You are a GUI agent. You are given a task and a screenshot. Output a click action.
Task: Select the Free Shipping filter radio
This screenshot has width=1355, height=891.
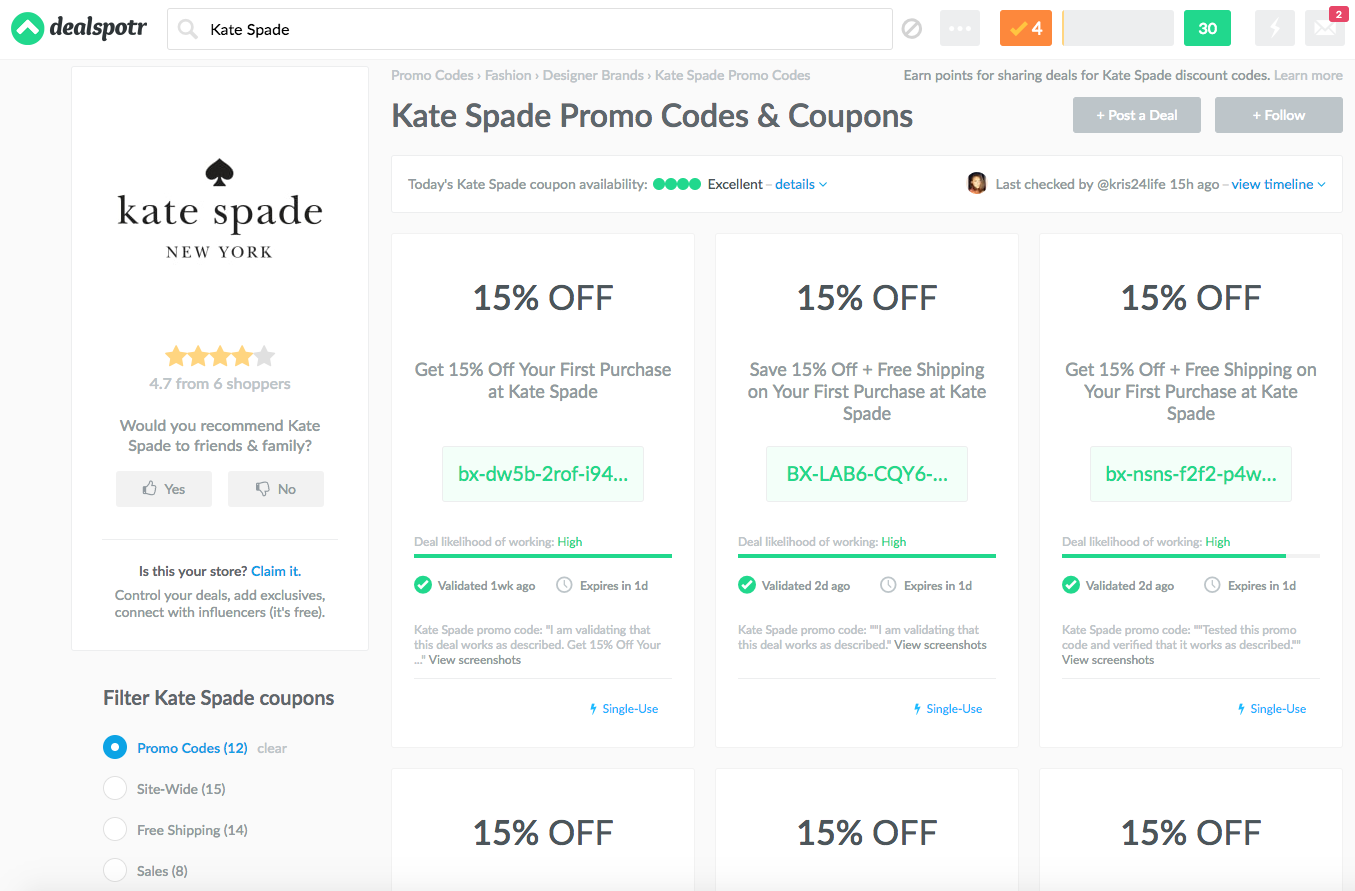click(x=115, y=829)
